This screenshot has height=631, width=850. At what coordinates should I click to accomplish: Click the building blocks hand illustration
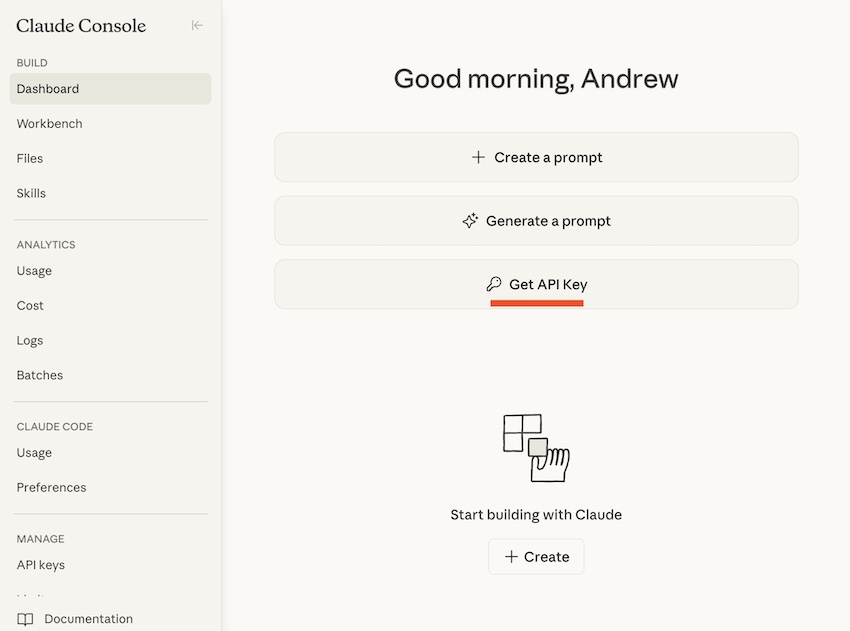pyautogui.click(x=536, y=447)
